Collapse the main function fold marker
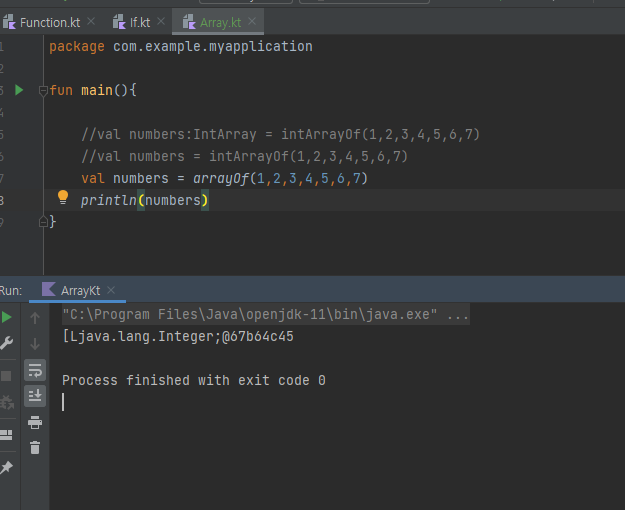Viewport: 625px width, 510px height. [43, 91]
